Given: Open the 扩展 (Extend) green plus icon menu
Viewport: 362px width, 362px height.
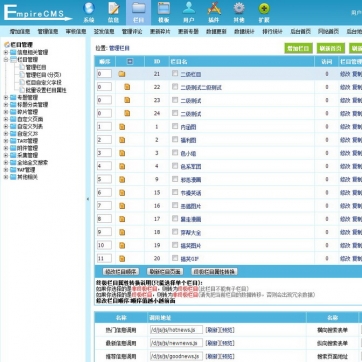Looking at the screenshot, I should point(264,12).
